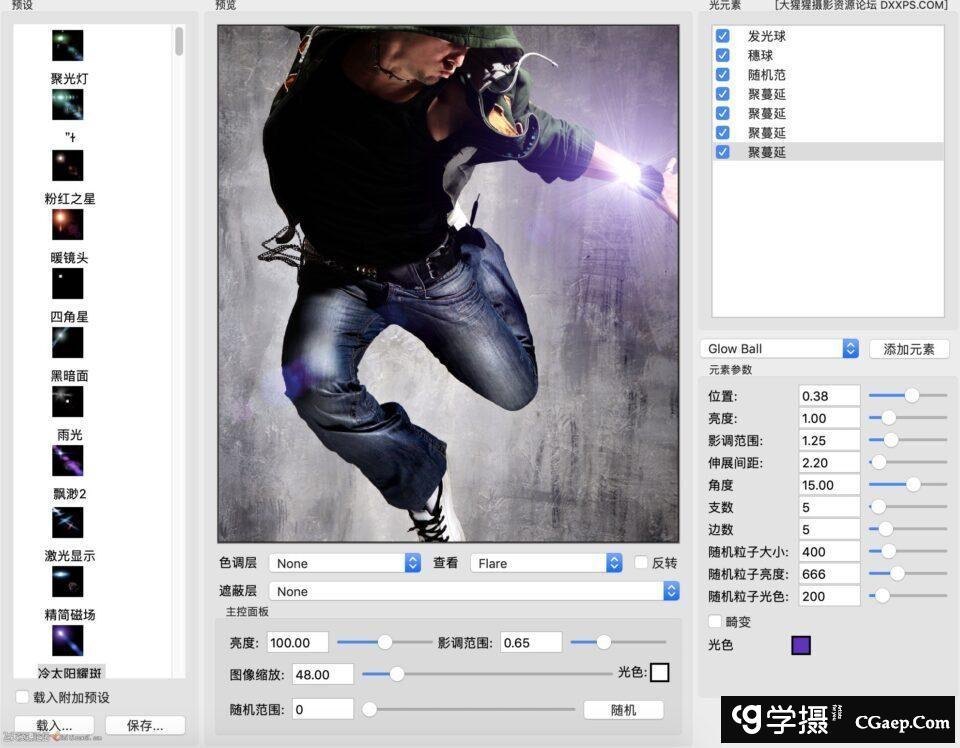Image resolution: width=960 pixels, height=748 pixels.
Task: Pick the 暖镜头 preset icon
Action: (x=68, y=283)
